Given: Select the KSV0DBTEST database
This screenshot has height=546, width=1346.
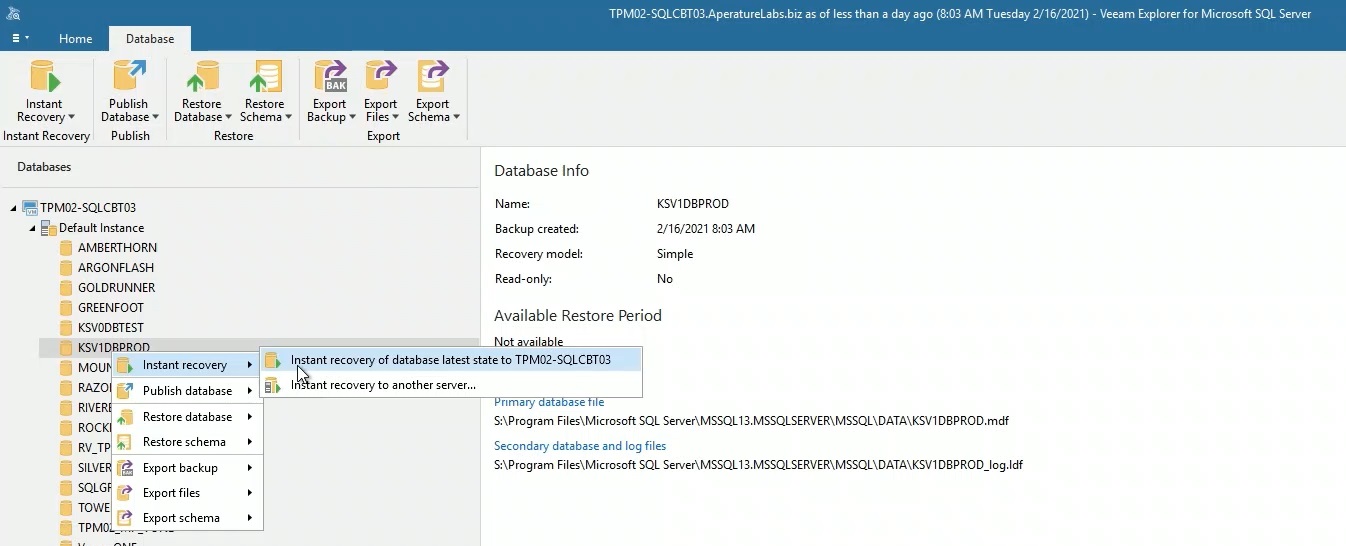Looking at the screenshot, I should click(x=110, y=328).
